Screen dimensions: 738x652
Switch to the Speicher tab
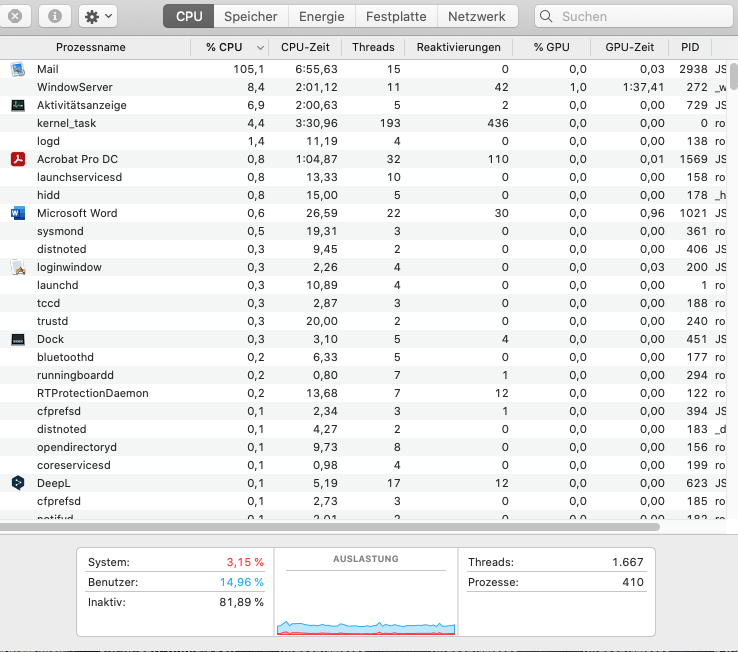click(251, 17)
